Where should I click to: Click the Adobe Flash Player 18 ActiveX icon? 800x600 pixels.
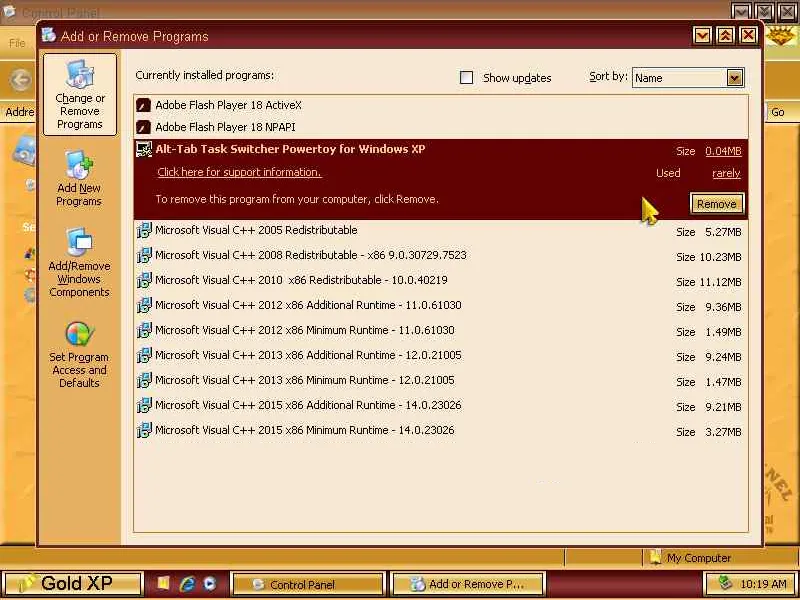144,106
